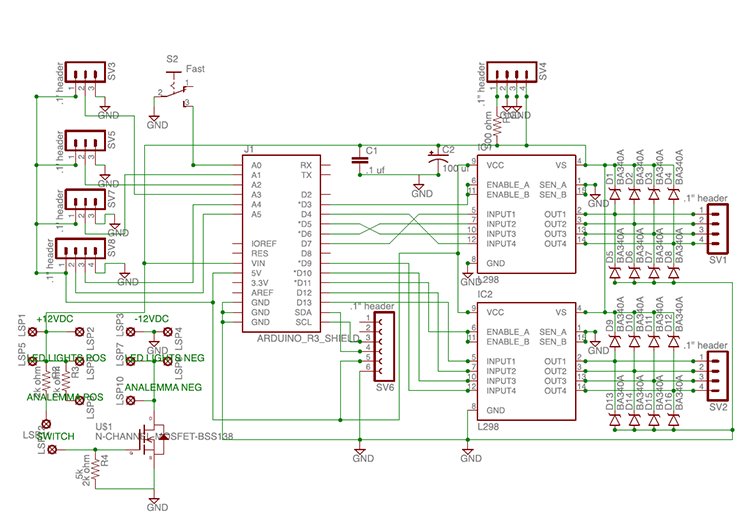Image resolution: width=750 pixels, height=530 pixels.
Task: Click the AREF pin label on J1
Action: pyautogui.click(x=262, y=293)
